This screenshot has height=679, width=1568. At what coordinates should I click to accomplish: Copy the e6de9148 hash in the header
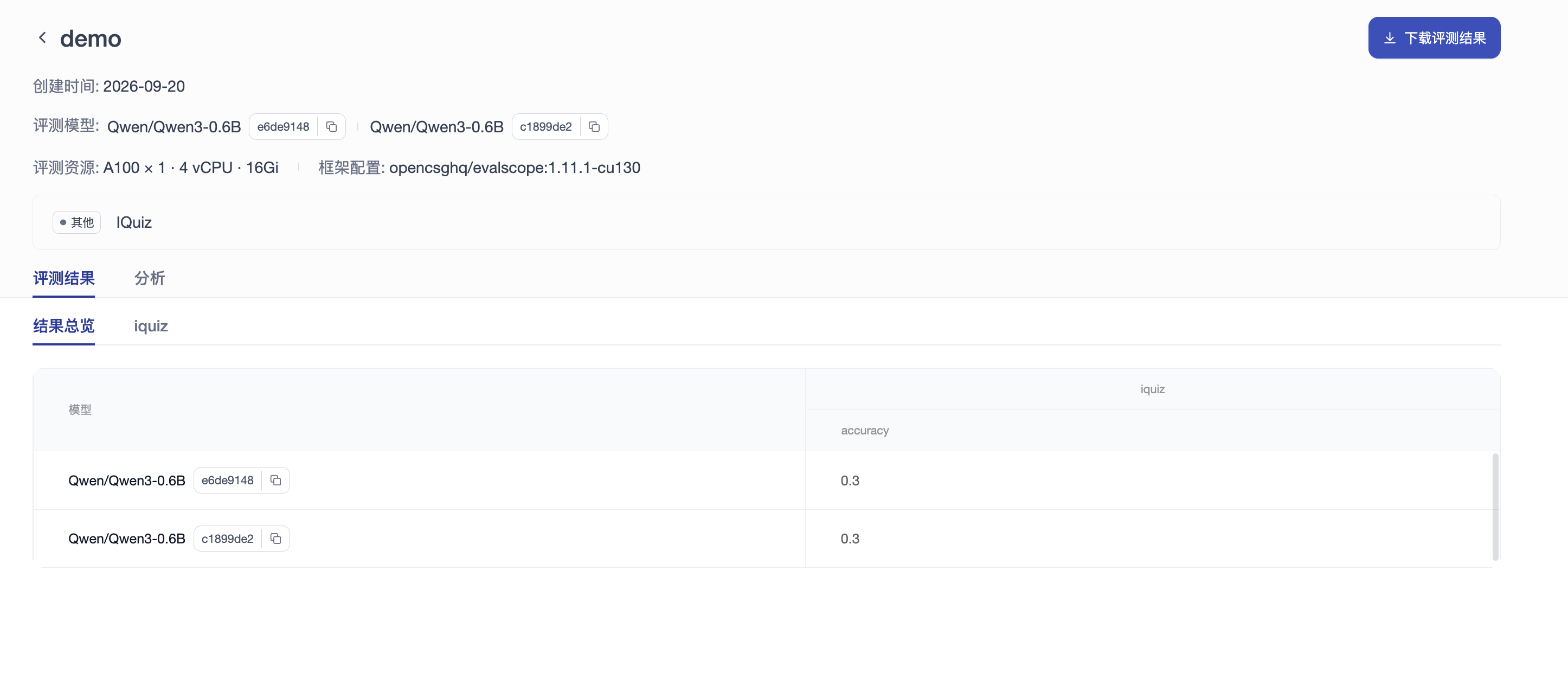[x=332, y=127]
